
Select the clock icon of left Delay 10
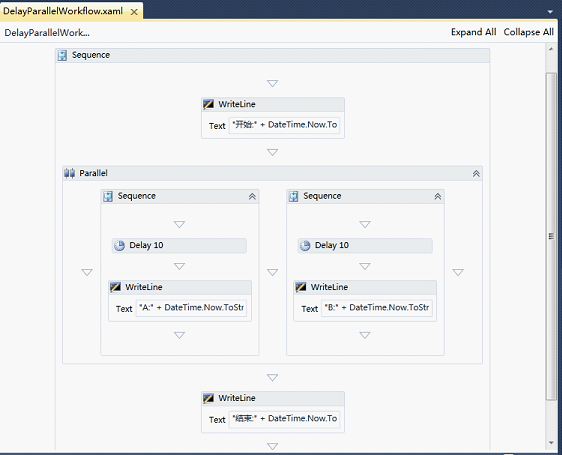tap(119, 246)
